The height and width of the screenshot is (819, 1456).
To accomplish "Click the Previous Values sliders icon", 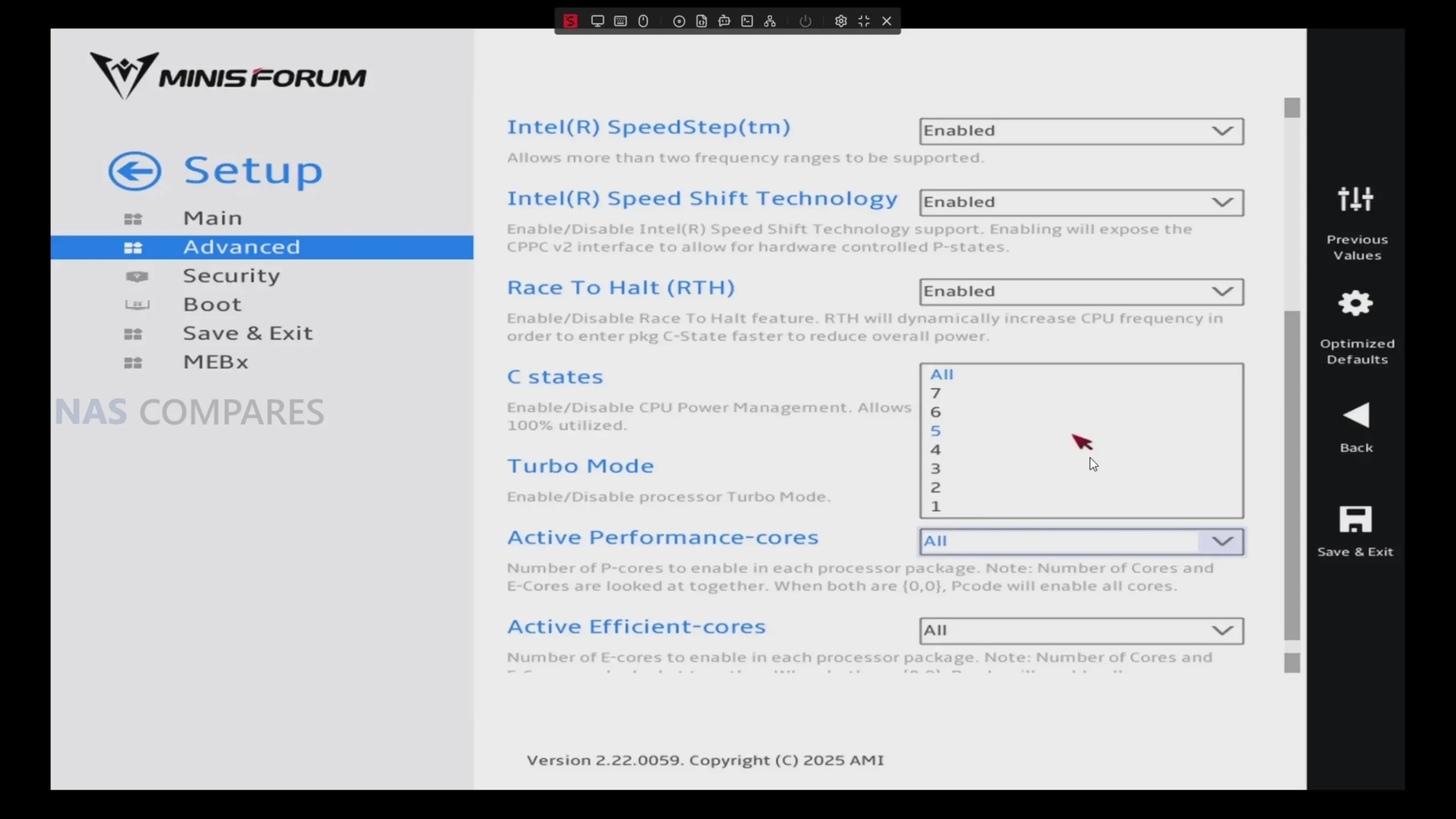I will tap(1355, 200).
